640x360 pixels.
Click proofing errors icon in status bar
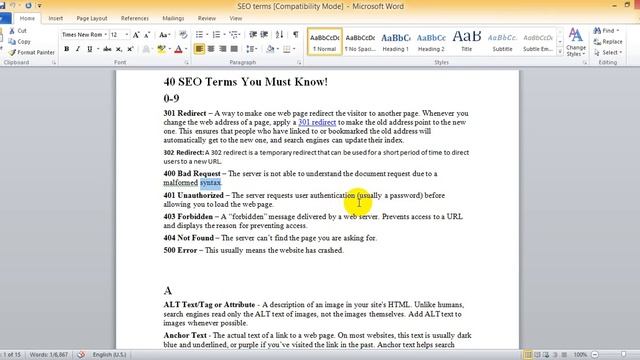click(x=81, y=355)
